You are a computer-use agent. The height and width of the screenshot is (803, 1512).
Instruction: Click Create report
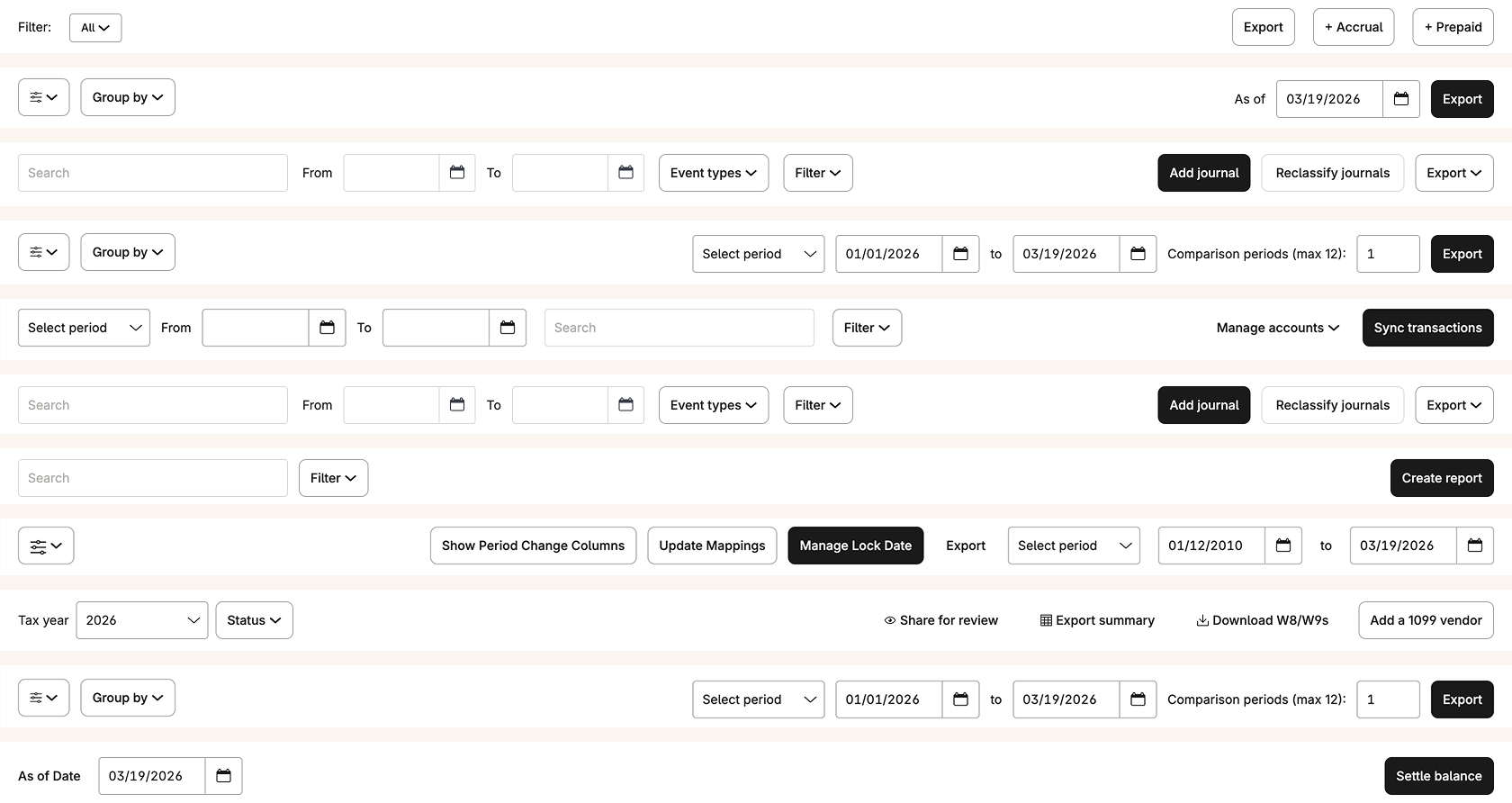point(1441,478)
